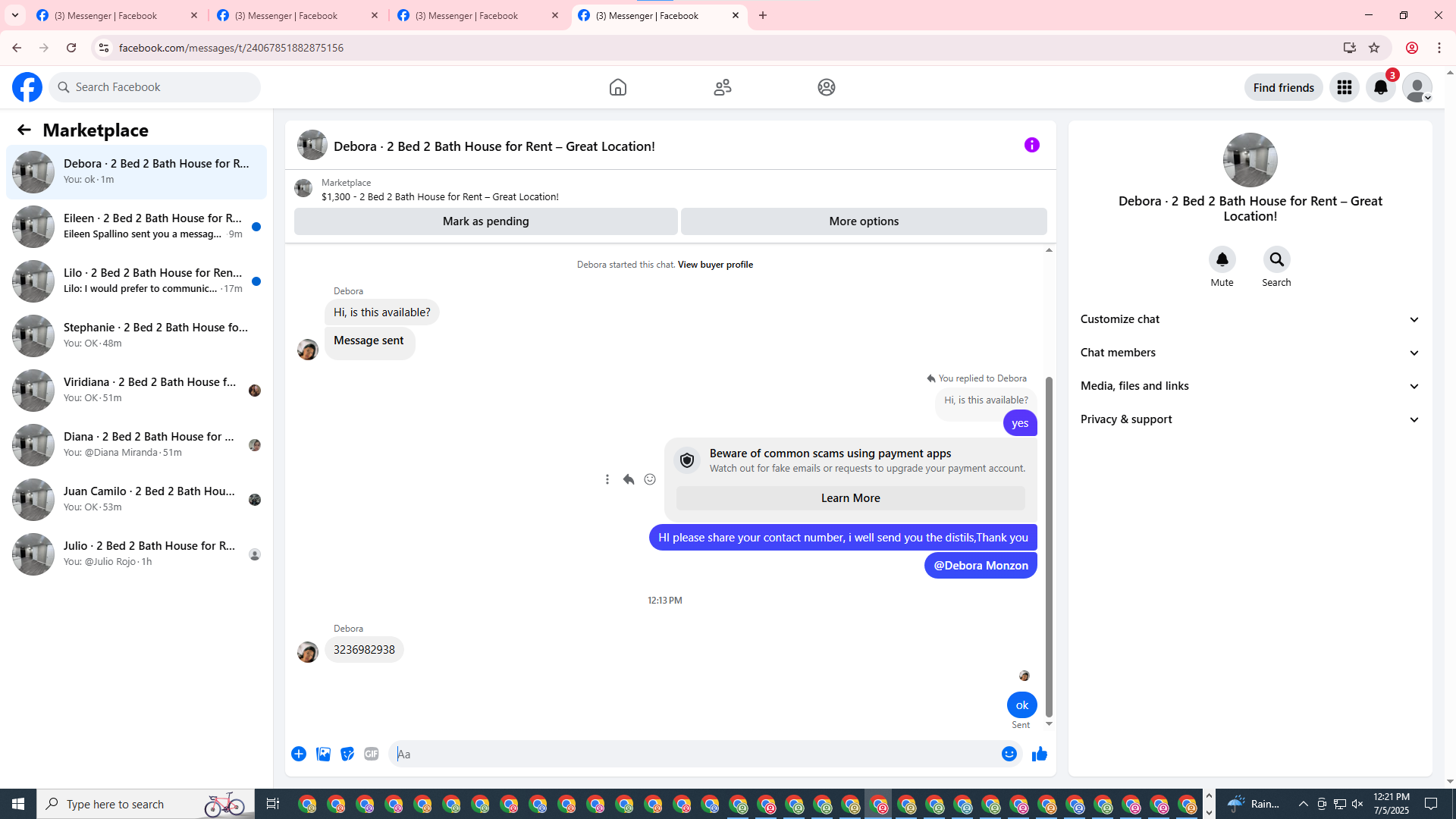
Task: Open the sticker chooser icon
Action: [347, 754]
